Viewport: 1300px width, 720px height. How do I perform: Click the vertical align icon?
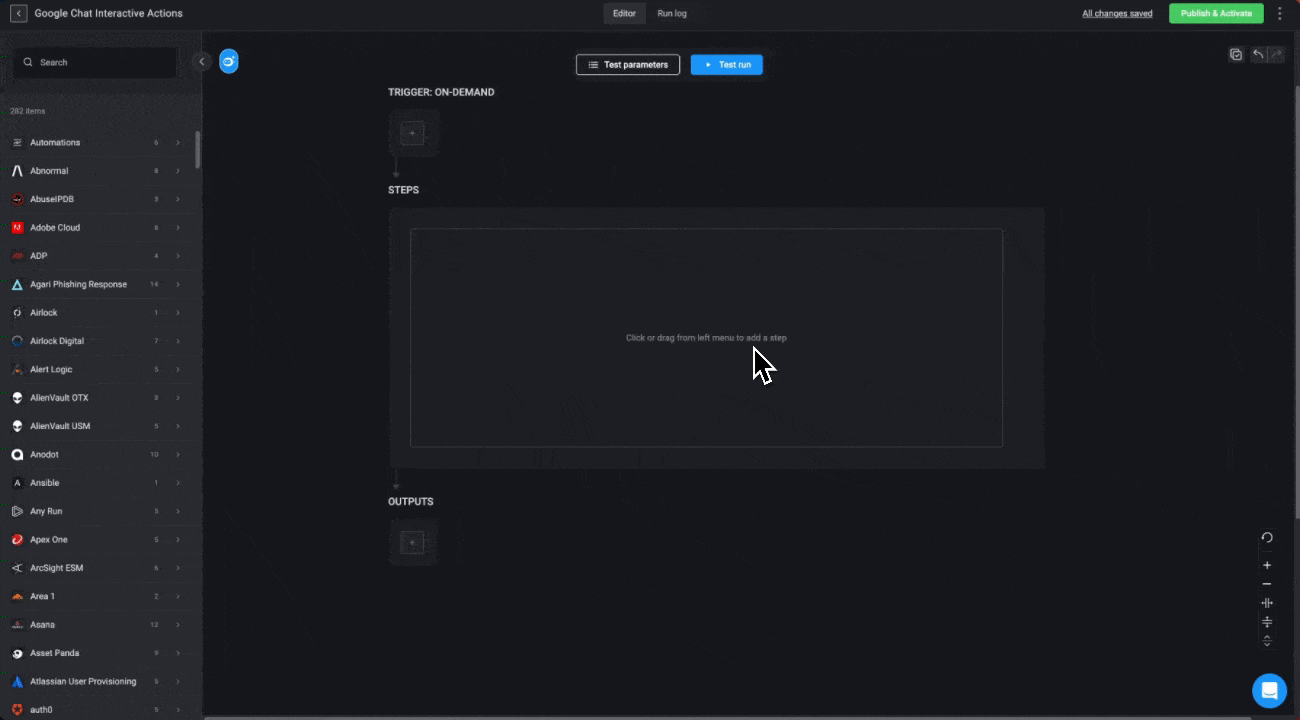(x=1267, y=622)
